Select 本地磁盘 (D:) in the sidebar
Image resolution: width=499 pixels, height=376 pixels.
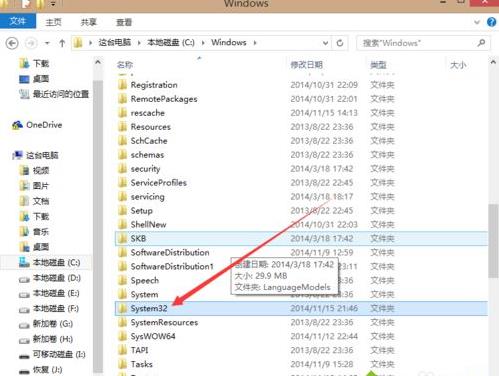point(50,278)
